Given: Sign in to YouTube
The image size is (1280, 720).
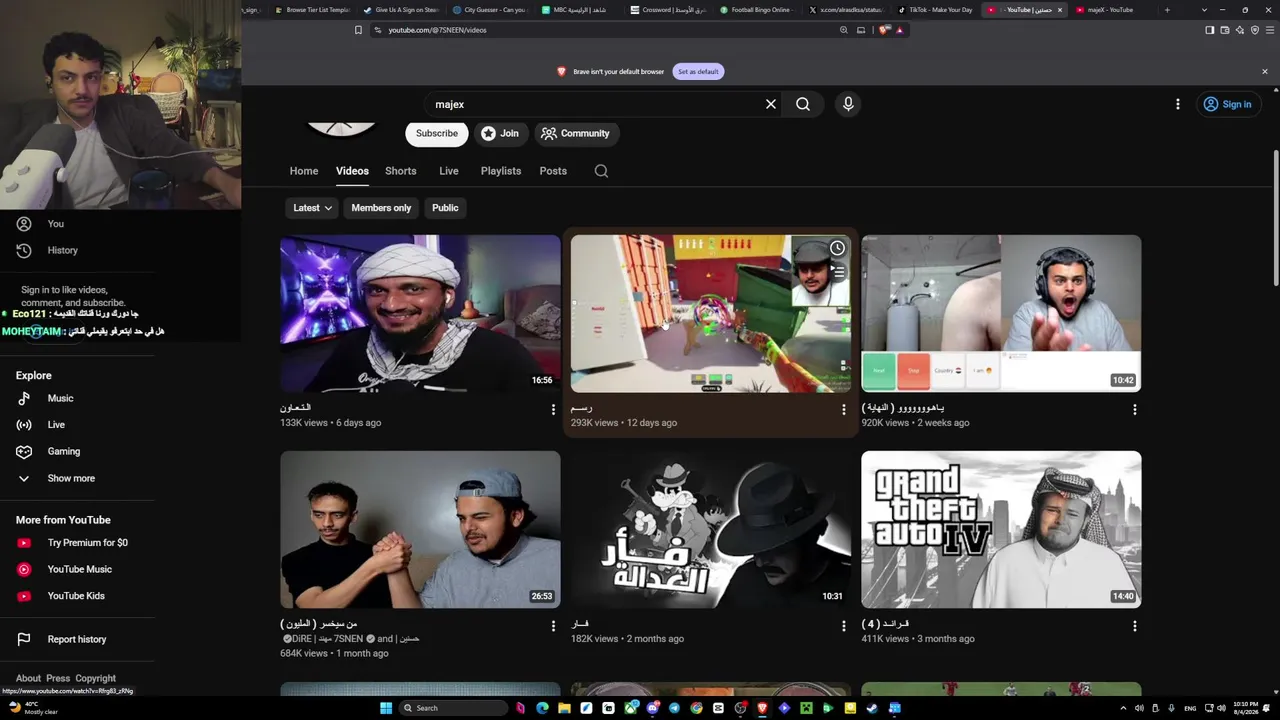Looking at the screenshot, I should pyautogui.click(x=1227, y=104).
